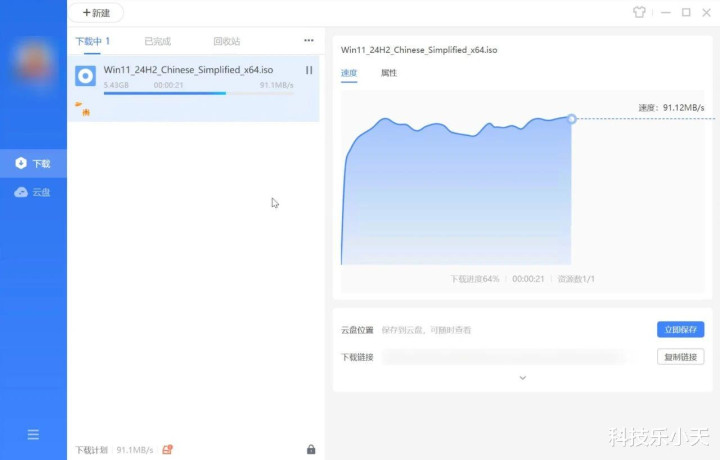Click the 5.43GB file size text
Image resolution: width=720 pixels, height=460 pixels.
tap(116, 85)
